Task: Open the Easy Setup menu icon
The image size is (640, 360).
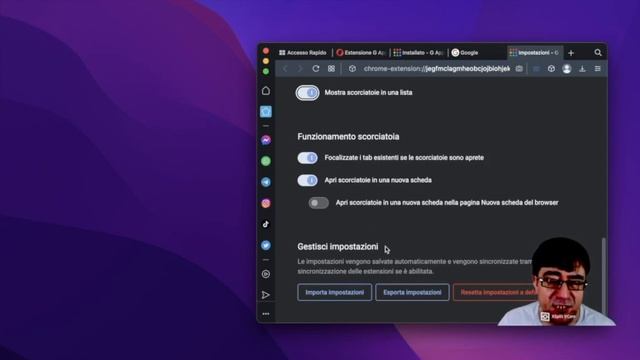Action: click(598, 69)
